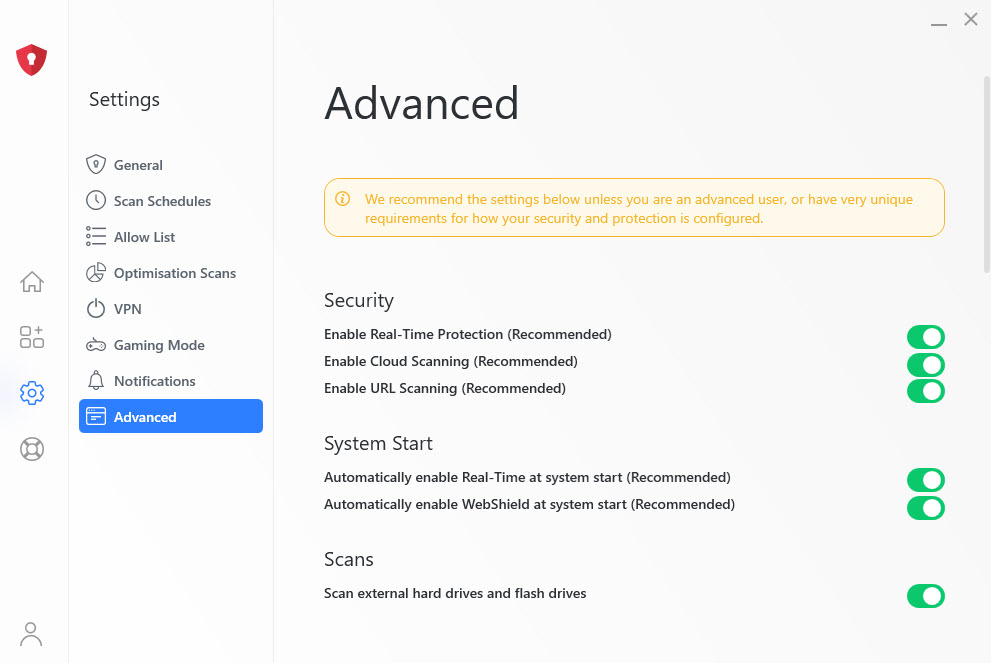991x663 pixels.
Task: Click the apps grid plus icon
Action: point(32,337)
